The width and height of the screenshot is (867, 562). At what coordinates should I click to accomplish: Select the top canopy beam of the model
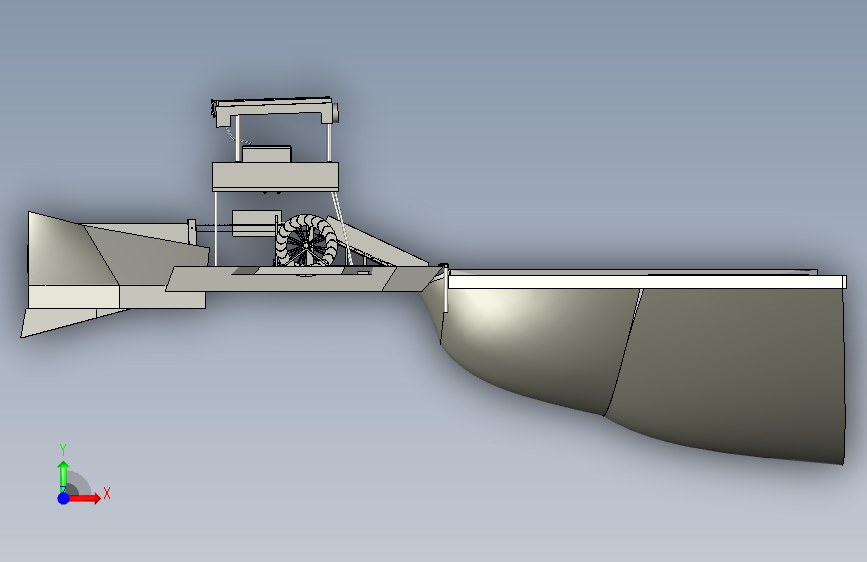(275, 110)
